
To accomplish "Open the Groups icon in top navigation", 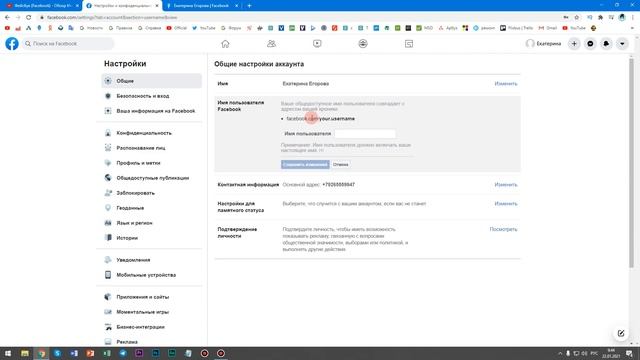I will 363,44.
